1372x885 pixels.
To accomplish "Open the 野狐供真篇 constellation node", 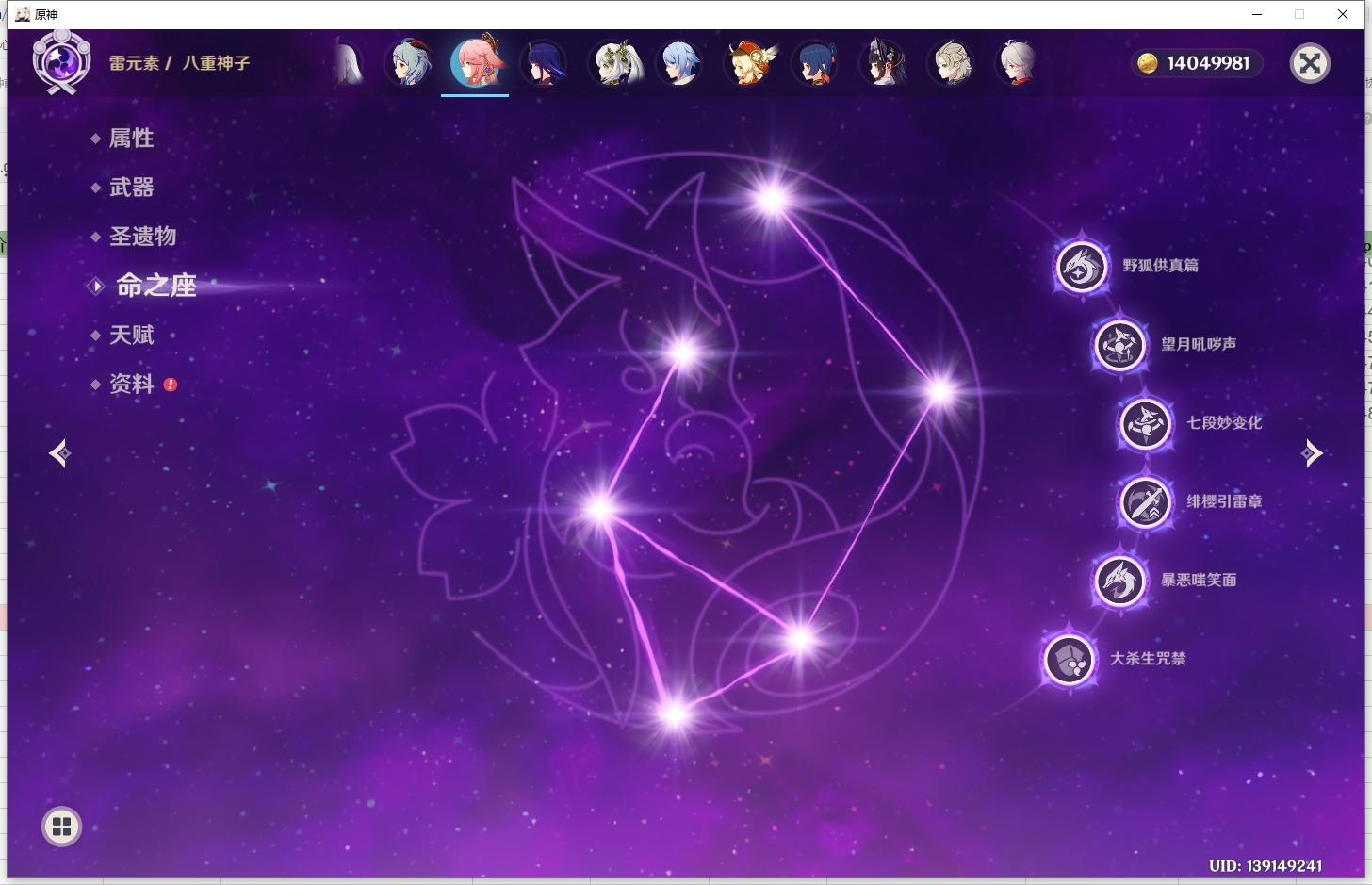I will (x=1082, y=267).
